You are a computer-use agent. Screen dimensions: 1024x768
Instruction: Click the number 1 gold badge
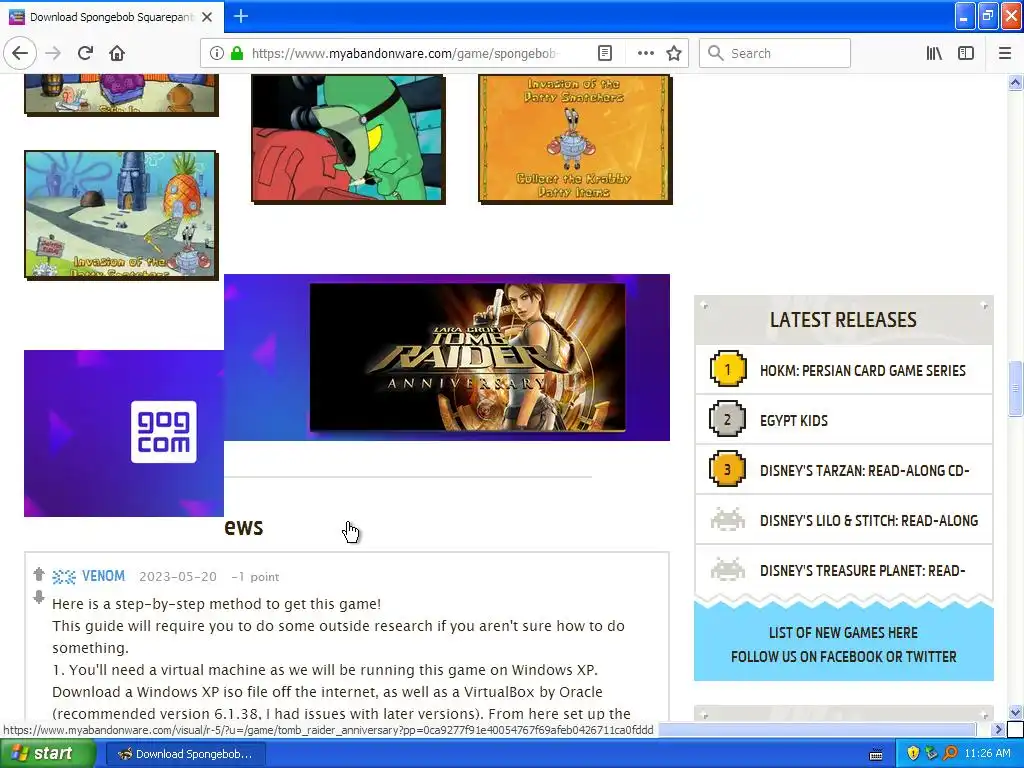728,369
